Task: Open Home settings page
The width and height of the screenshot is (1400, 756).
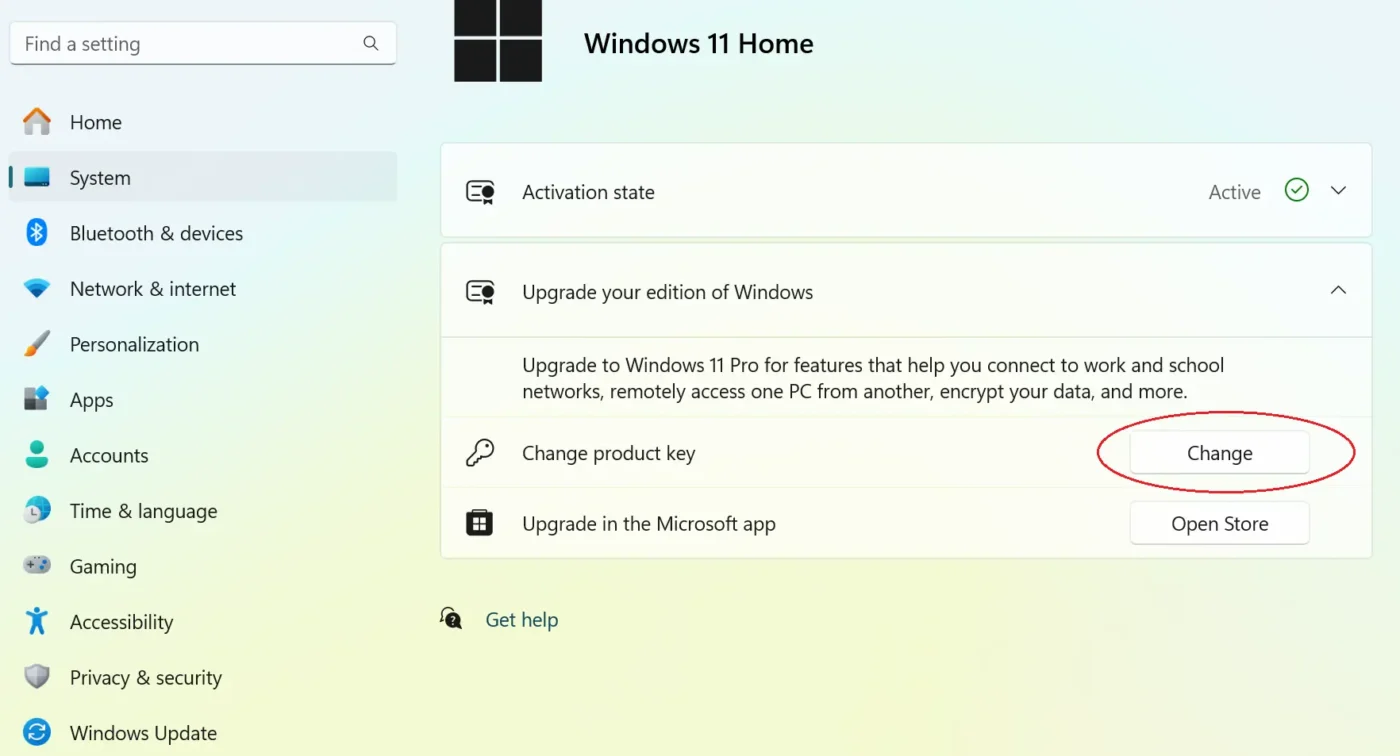Action: [203, 122]
